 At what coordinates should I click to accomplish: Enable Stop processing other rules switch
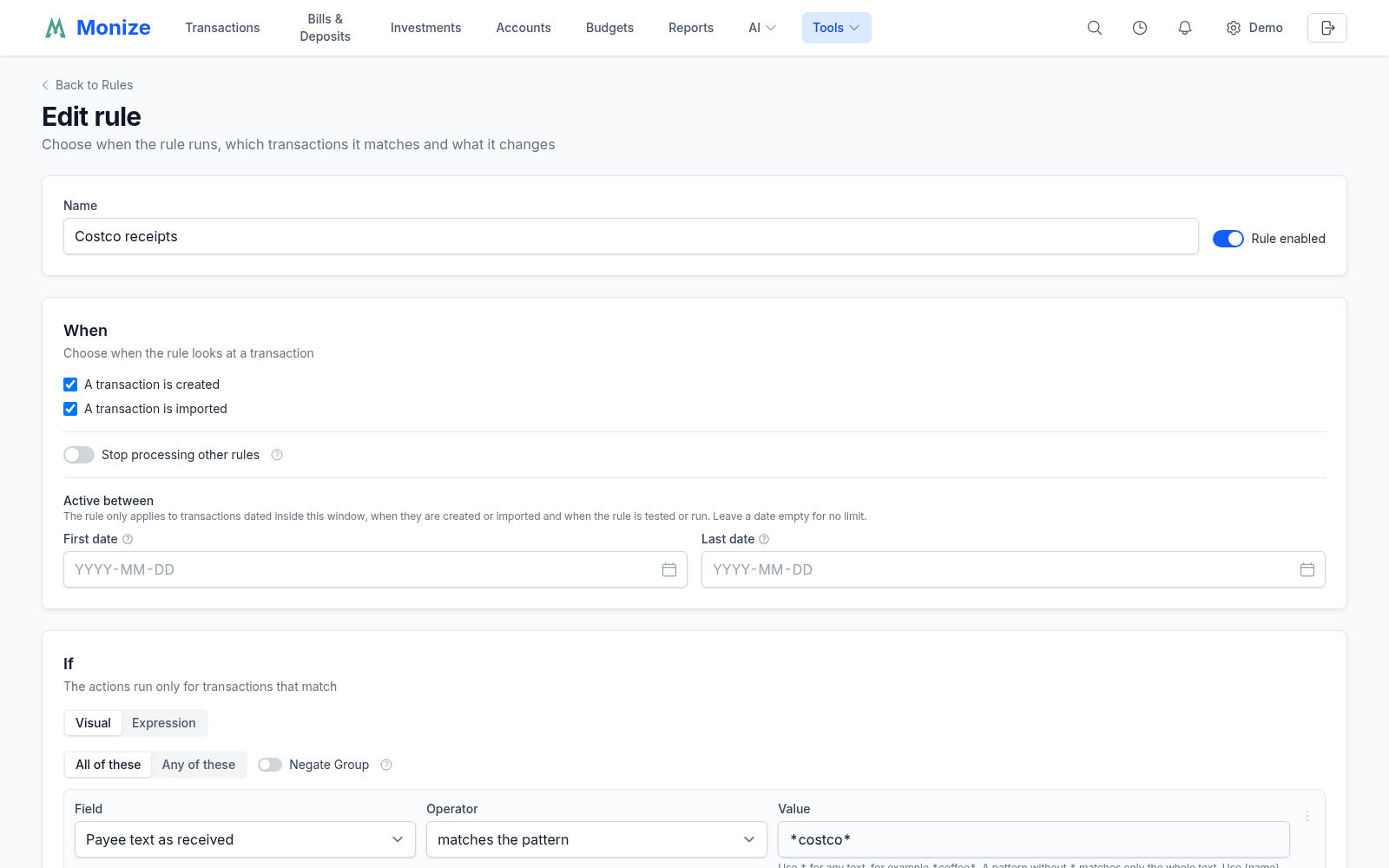click(79, 455)
